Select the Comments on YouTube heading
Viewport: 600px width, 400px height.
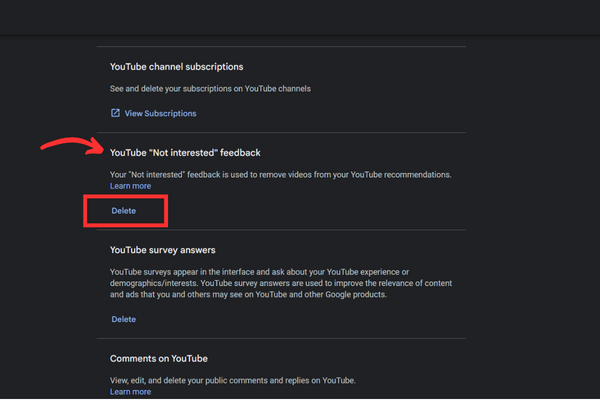159,359
